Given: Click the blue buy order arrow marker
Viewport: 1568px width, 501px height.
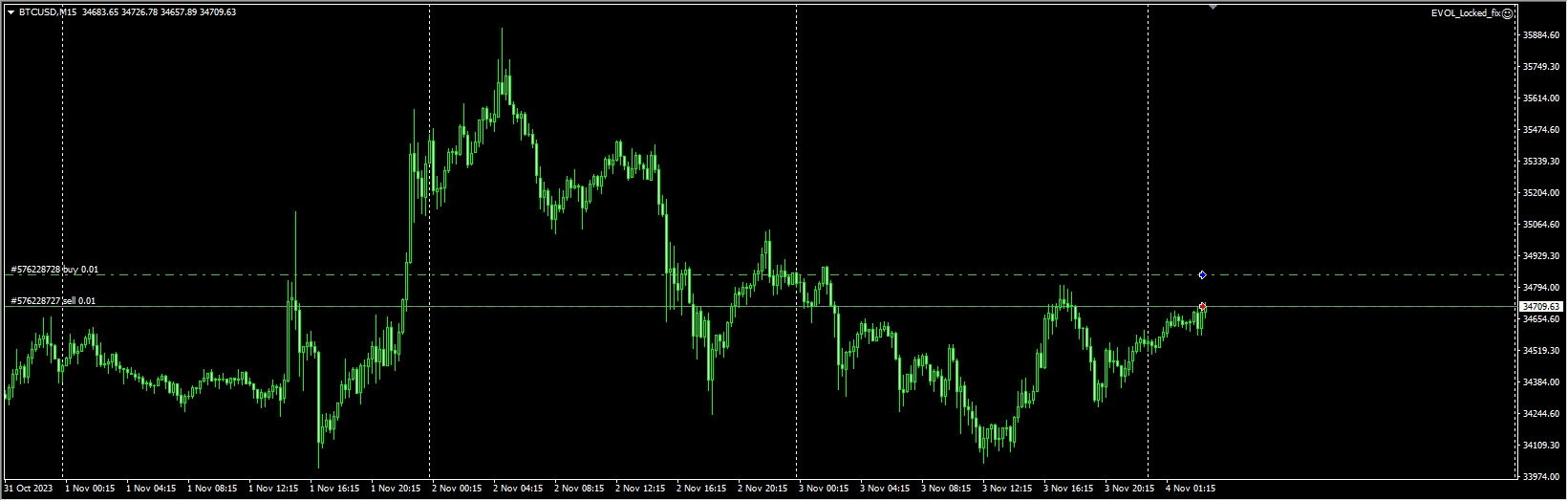Looking at the screenshot, I should click(x=1202, y=275).
